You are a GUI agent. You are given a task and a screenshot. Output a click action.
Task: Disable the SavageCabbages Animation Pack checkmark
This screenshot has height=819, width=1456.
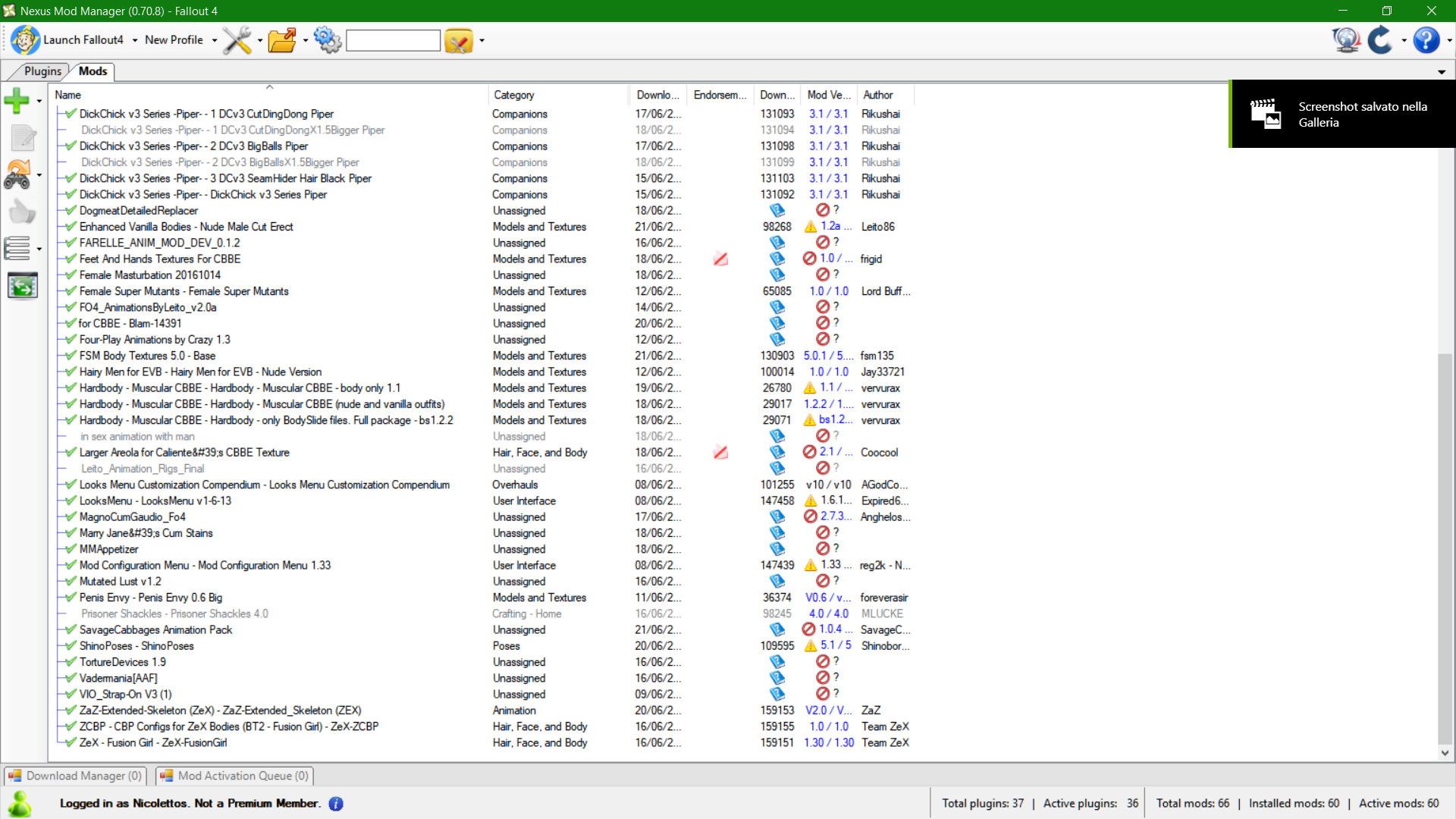coord(71,629)
